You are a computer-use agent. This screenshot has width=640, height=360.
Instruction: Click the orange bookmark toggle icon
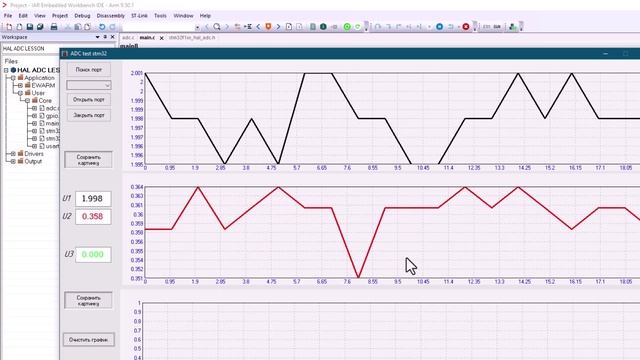point(268,27)
